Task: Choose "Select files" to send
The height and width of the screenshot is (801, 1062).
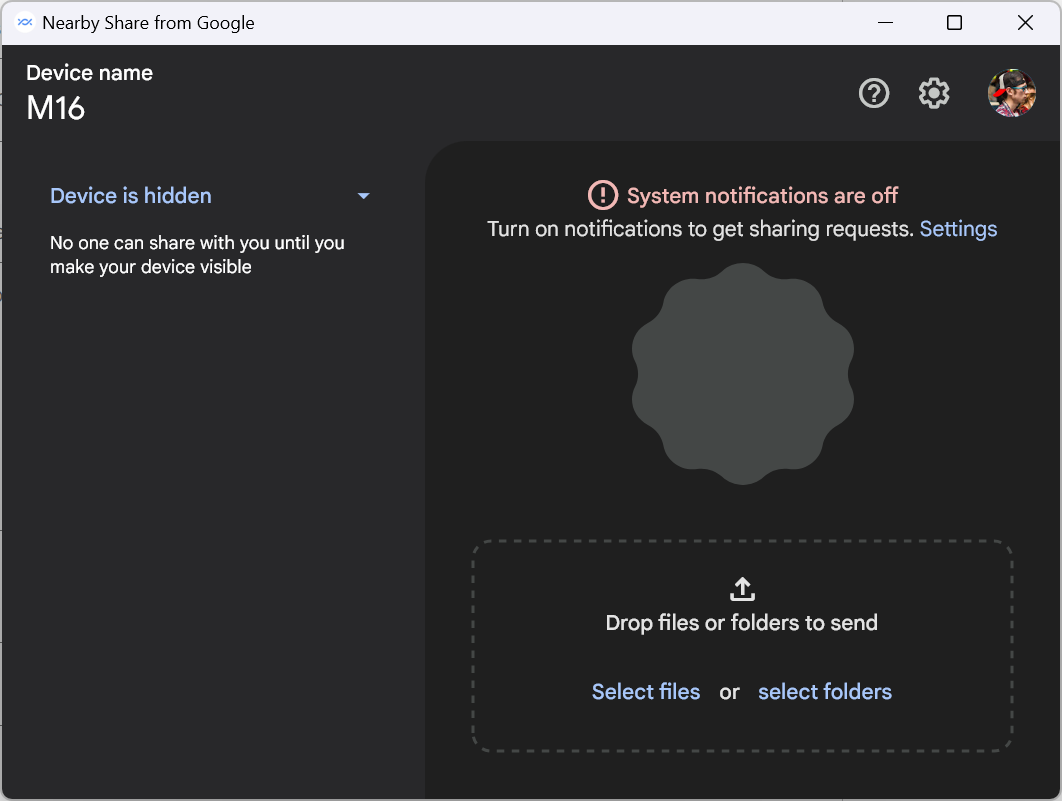Action: point(646,692)
